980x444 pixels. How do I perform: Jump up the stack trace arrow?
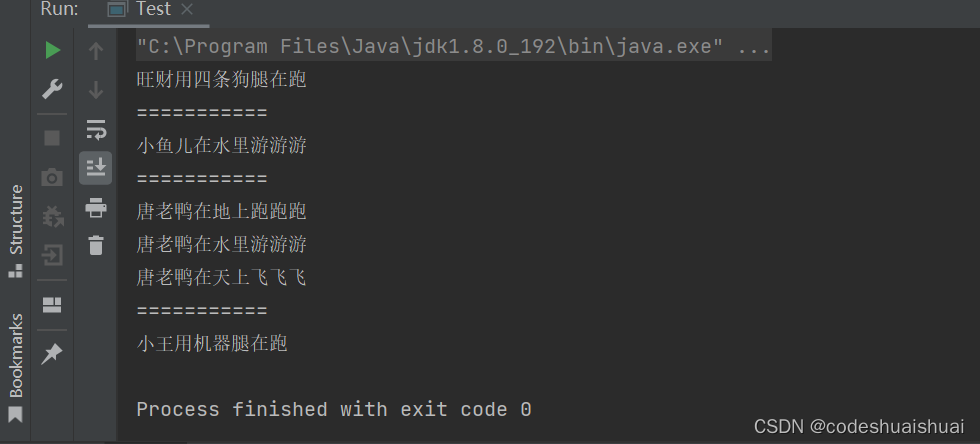pyautogui.click(x=96, y=51)
